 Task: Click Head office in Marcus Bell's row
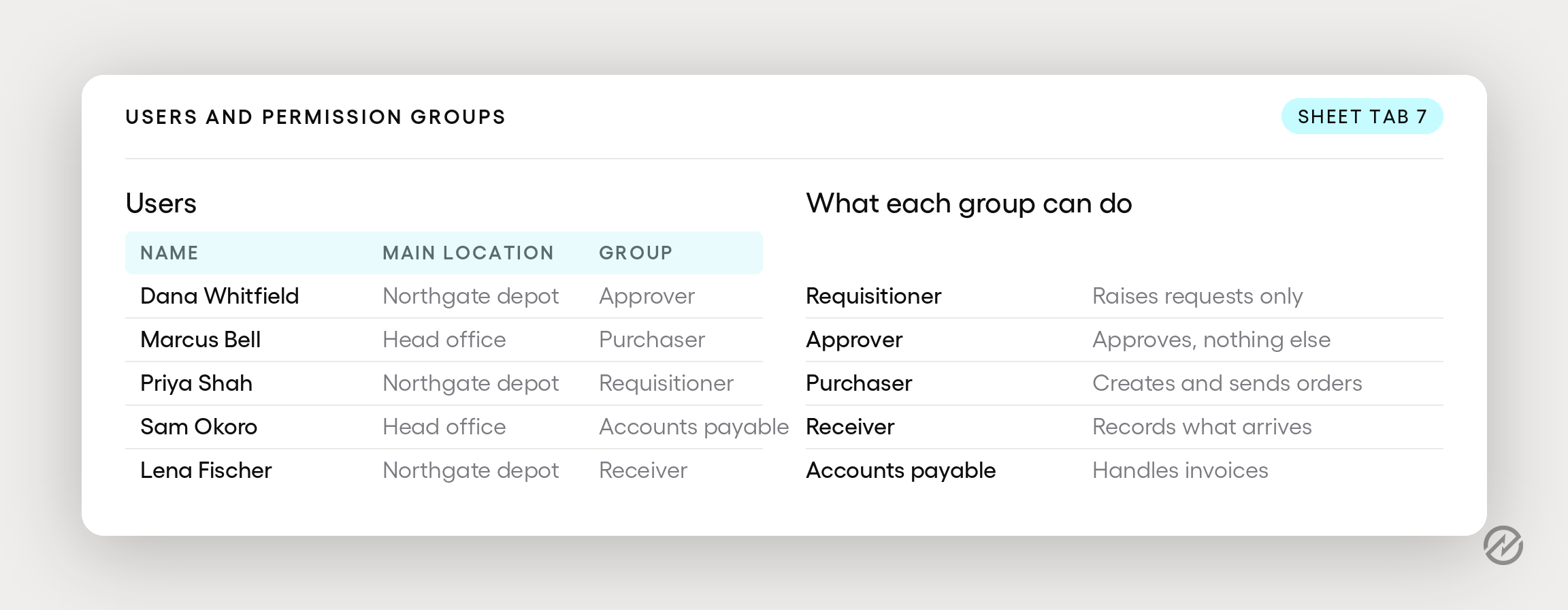[x=444, y=340]
